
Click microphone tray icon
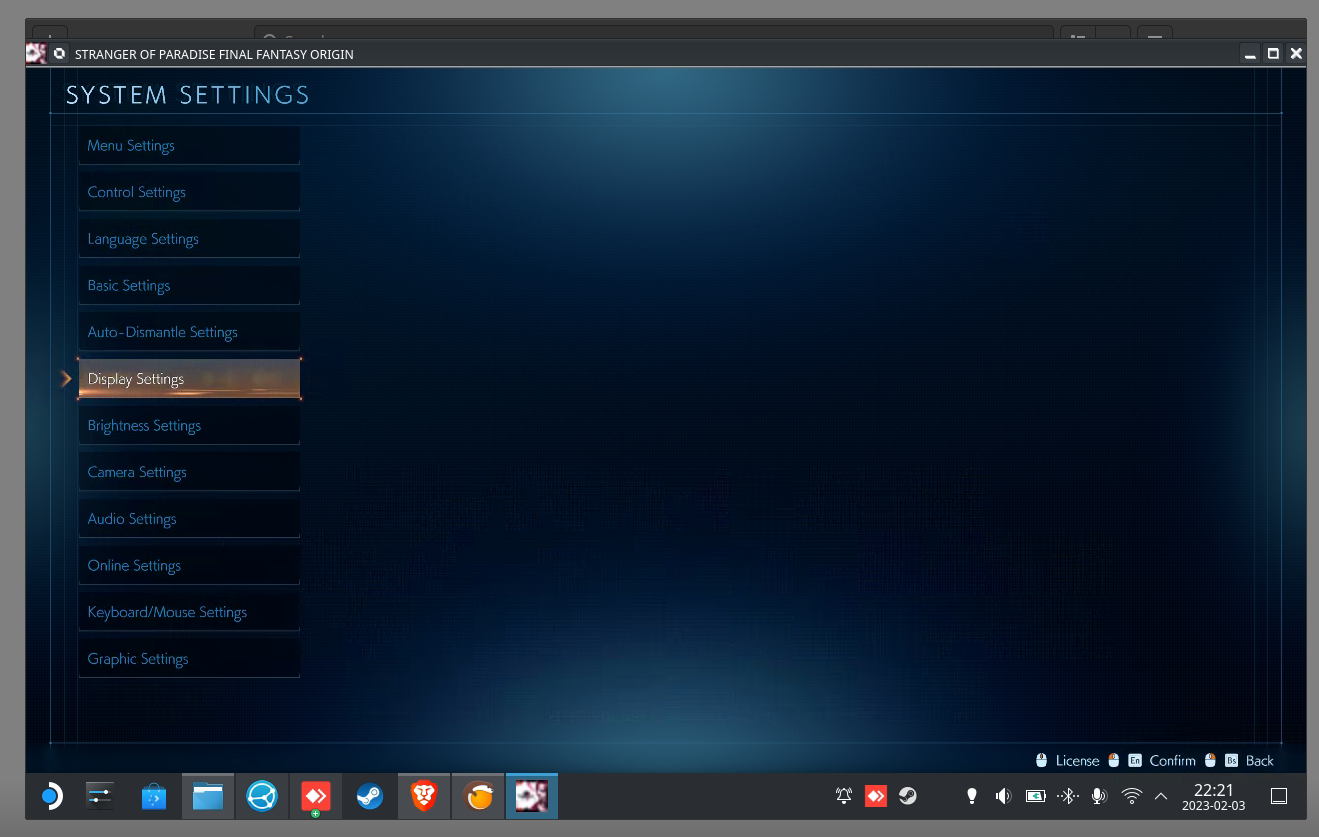tap(1099, 796)
